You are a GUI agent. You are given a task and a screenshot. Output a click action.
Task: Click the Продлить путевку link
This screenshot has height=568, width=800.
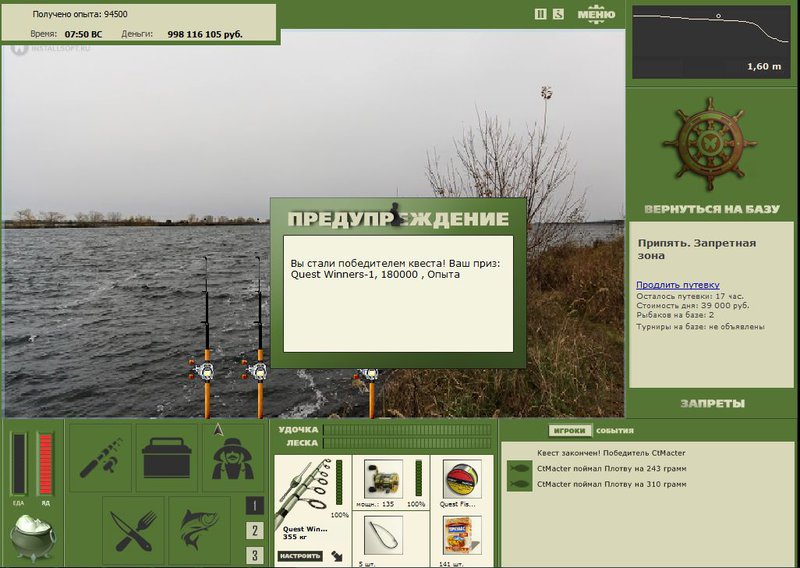678,285
